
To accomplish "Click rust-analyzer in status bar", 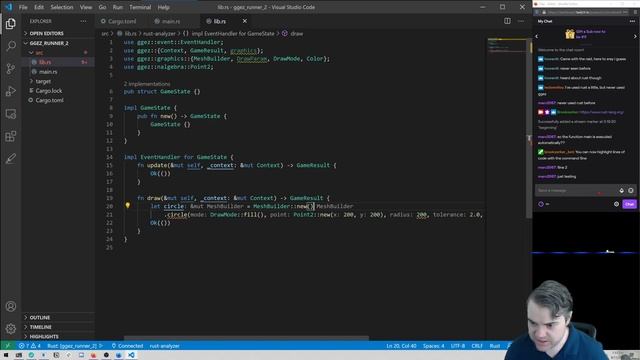I will point(164,346).
